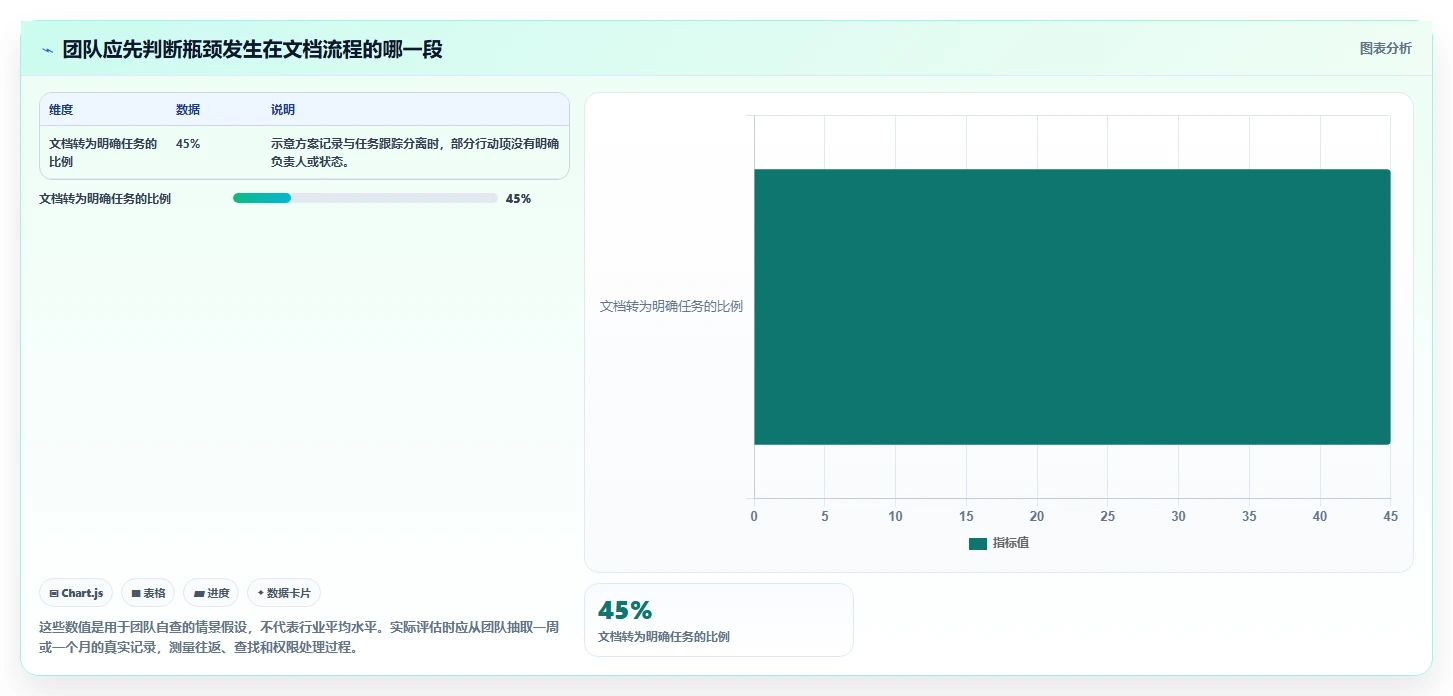Click the 维度 column header
1453x696 pixels.
(x=61, y=110)
